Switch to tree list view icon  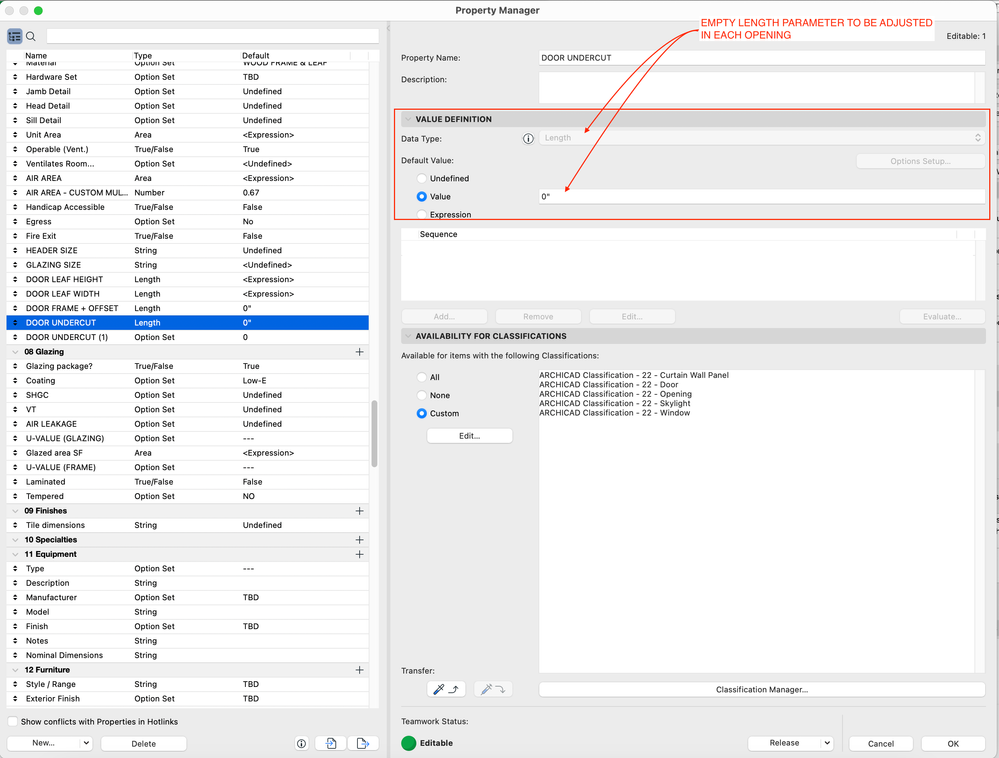click(x=15, y=36)
